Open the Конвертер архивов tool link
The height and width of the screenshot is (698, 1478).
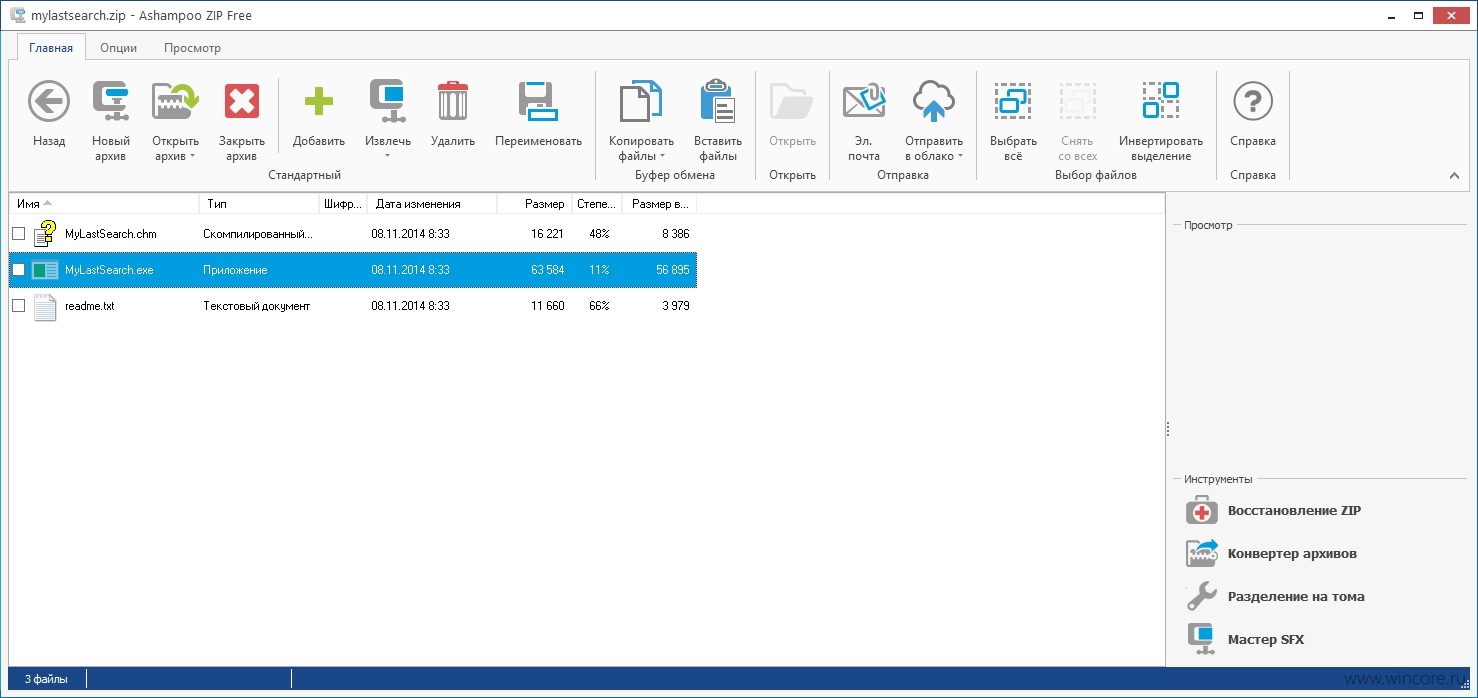(x=1292, y=554)
